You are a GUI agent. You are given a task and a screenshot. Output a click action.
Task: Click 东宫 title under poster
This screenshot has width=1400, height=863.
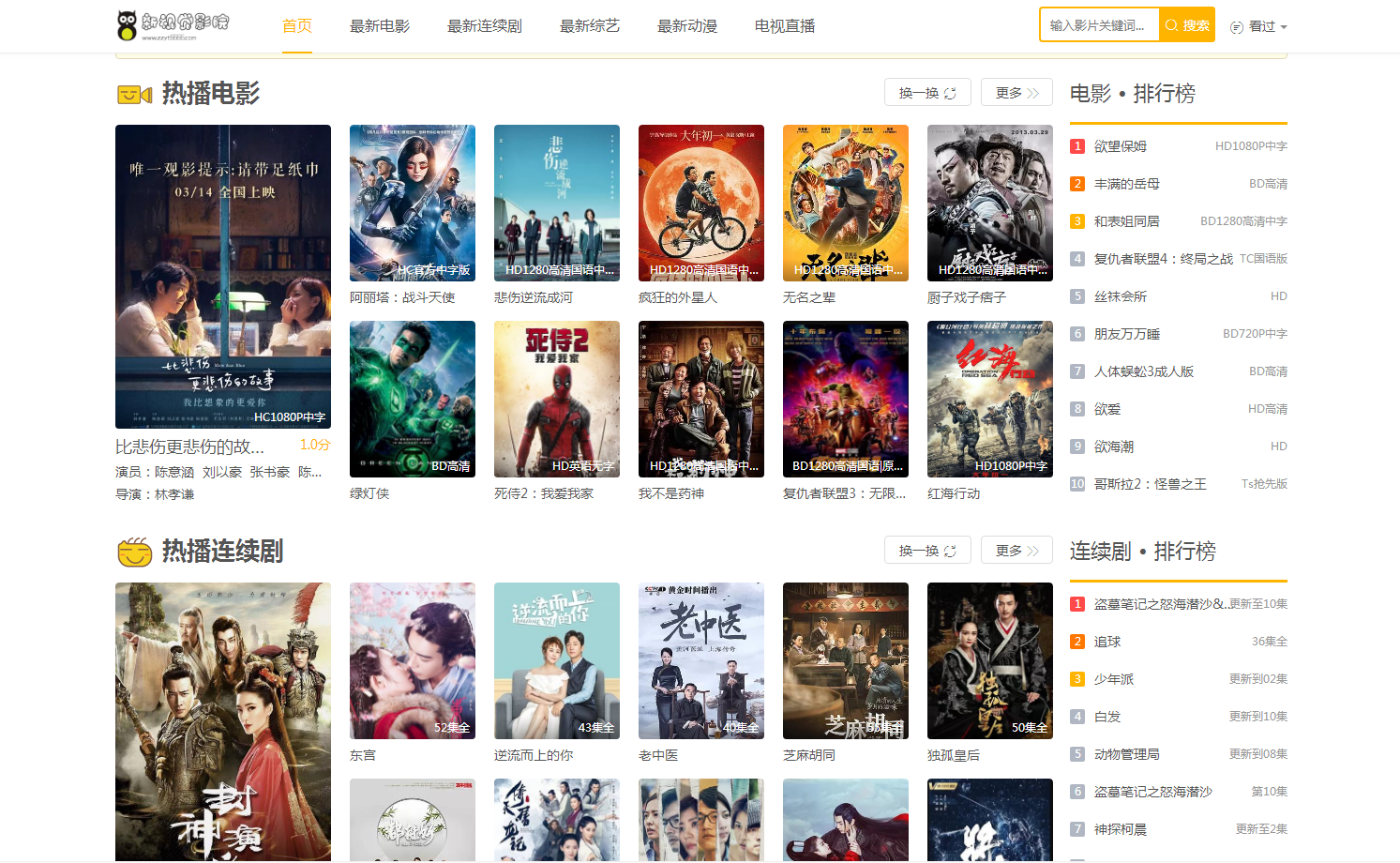[363, 755]
